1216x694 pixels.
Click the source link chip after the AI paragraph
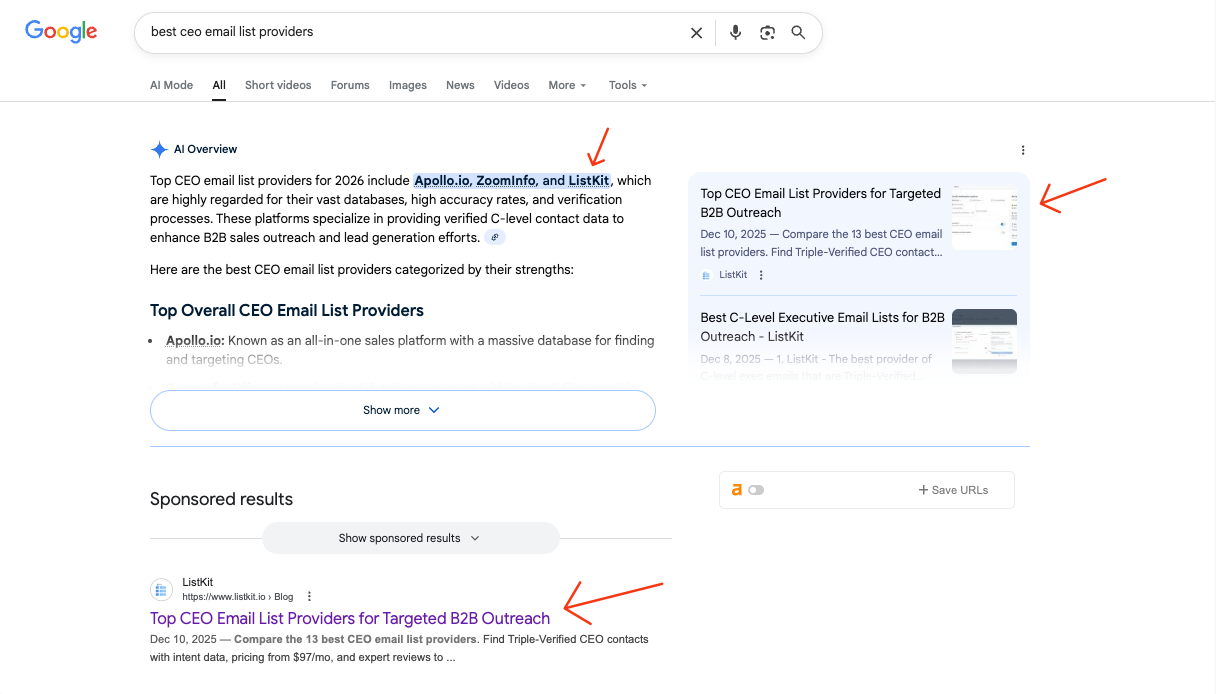tap(495, 237)
